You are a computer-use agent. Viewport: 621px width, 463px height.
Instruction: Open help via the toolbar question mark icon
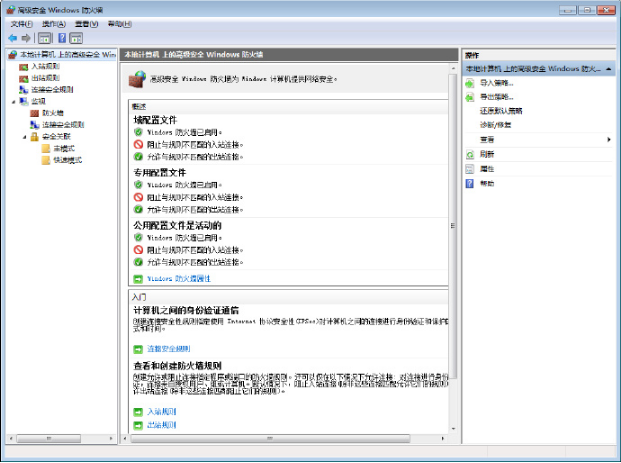(x=62, y=38)
